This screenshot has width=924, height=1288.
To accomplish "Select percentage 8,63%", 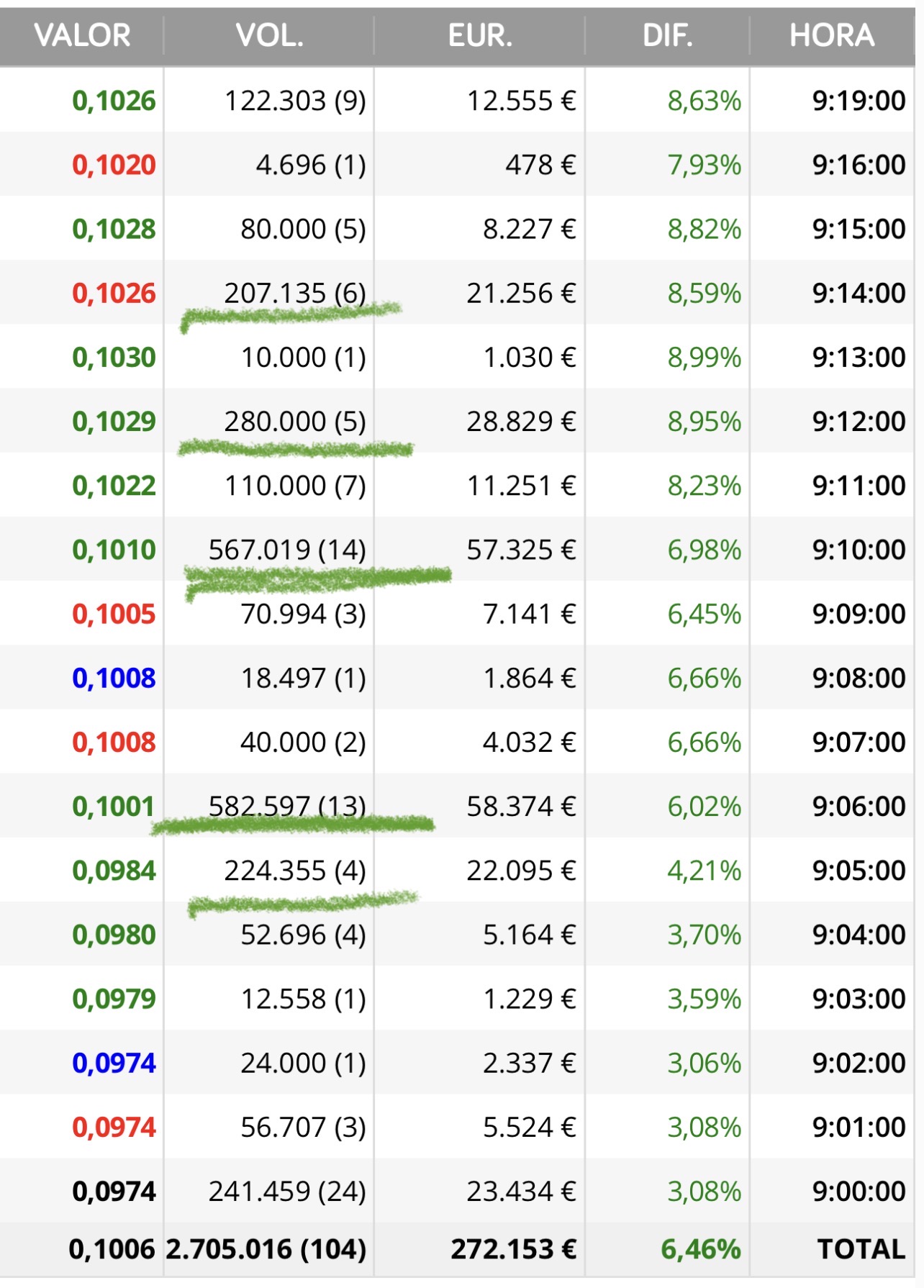I will pos(704,101).
